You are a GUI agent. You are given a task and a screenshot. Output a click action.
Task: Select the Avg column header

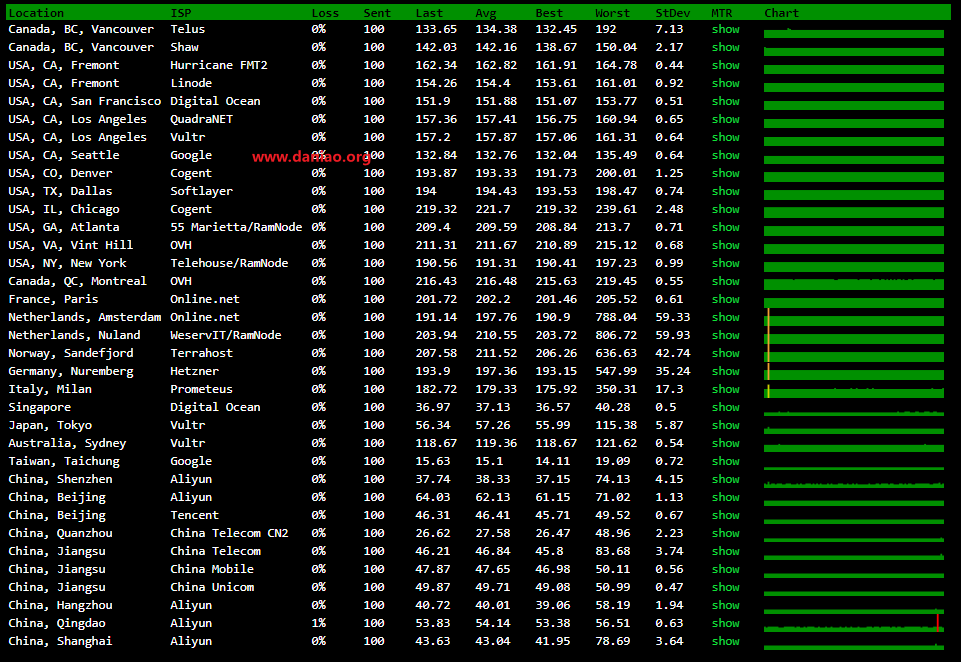pyautogui.click(x=486, y=13)
